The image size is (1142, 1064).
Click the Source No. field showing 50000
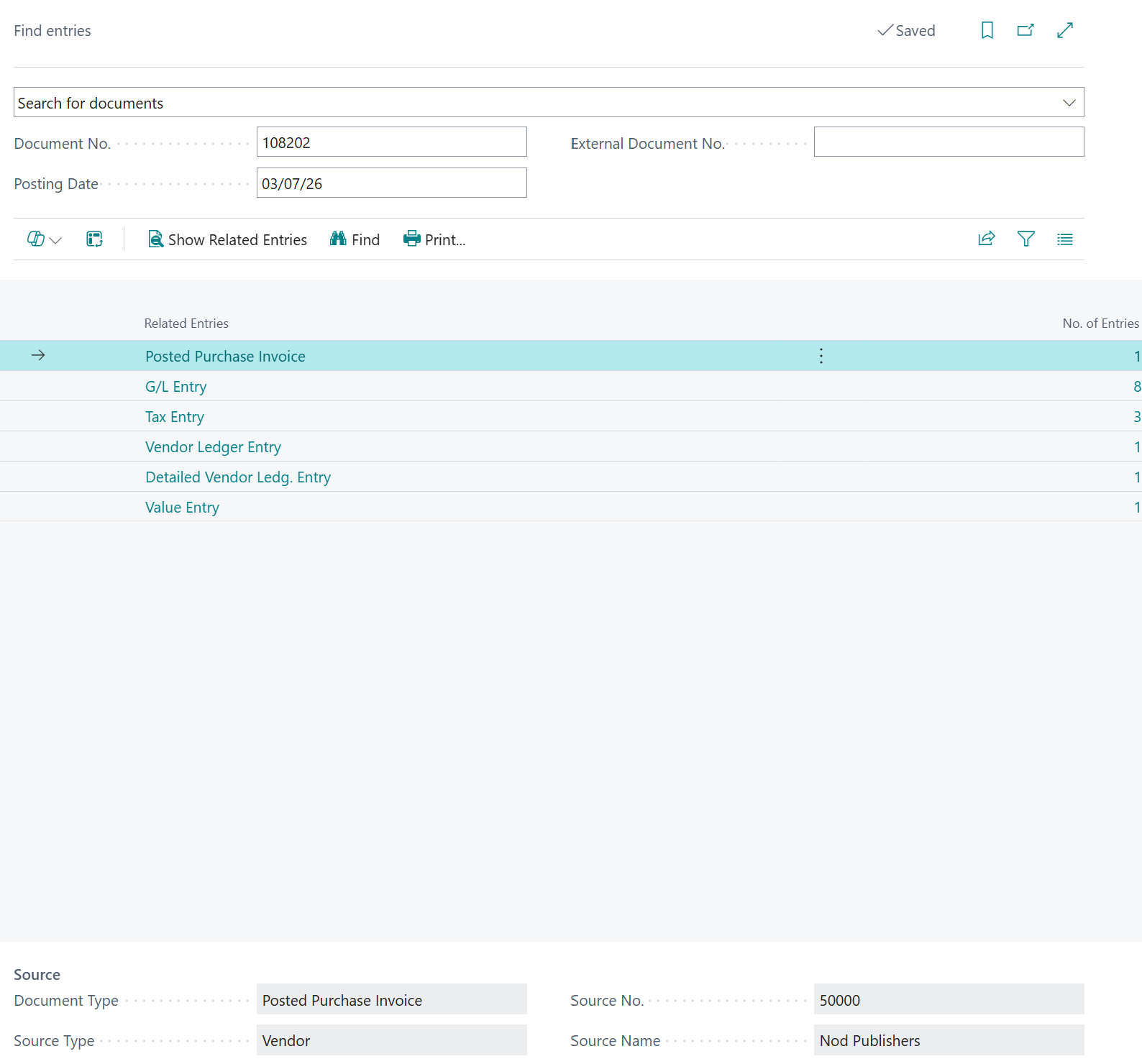(949, 1000)
